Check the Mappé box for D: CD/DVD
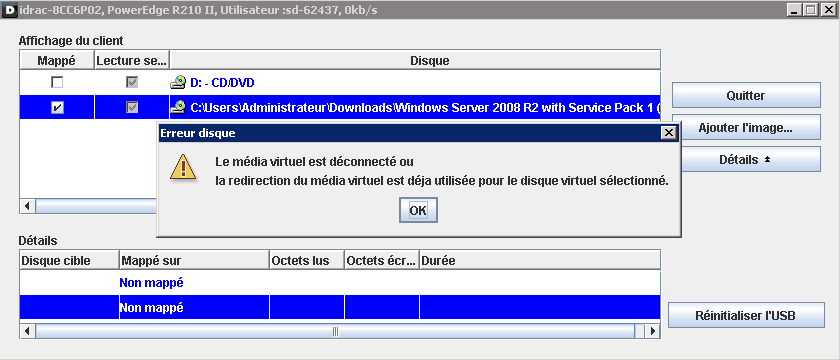The image size is (840, 360). click(56, 82)
